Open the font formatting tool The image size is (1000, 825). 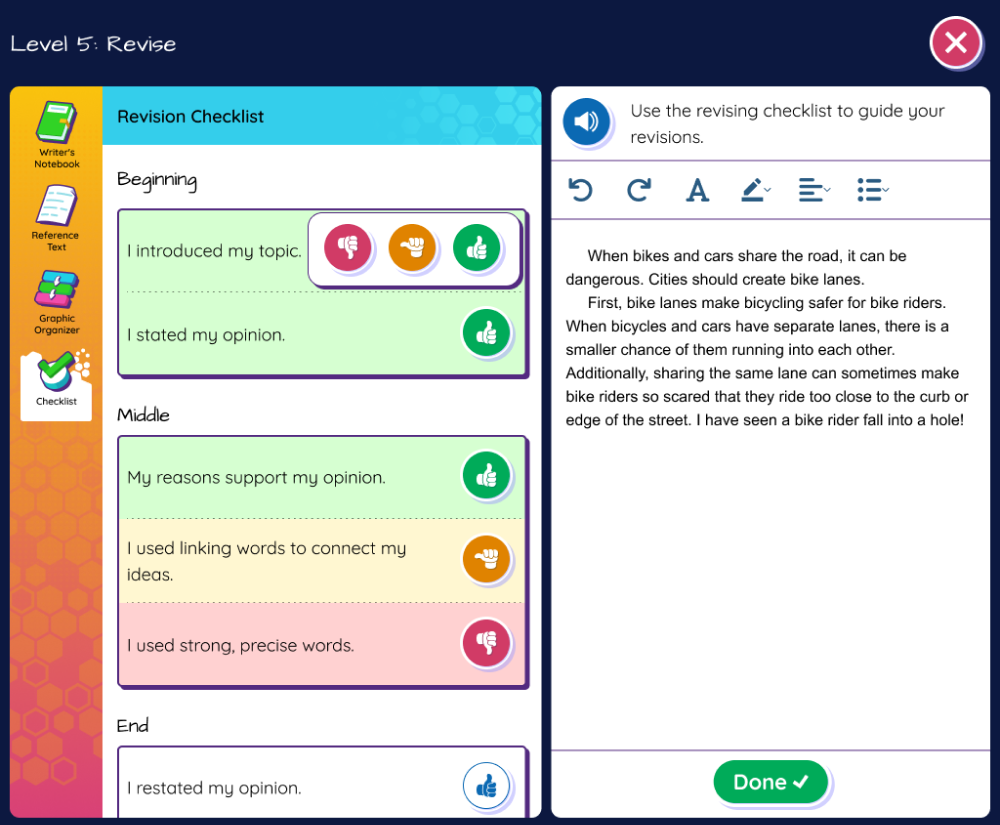(x=697, y=190)
